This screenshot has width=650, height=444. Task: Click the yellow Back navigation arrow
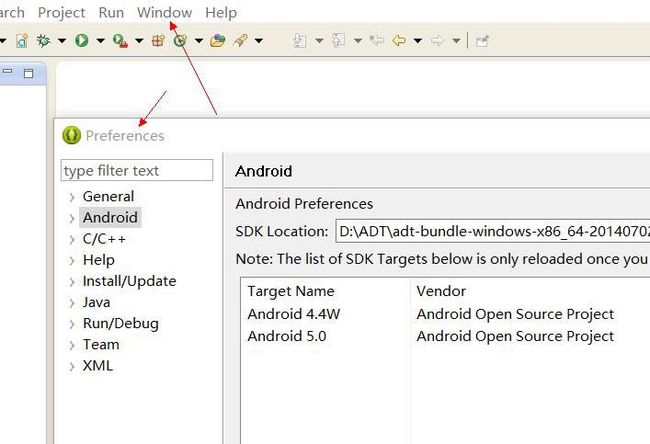[x=399, y=41]
